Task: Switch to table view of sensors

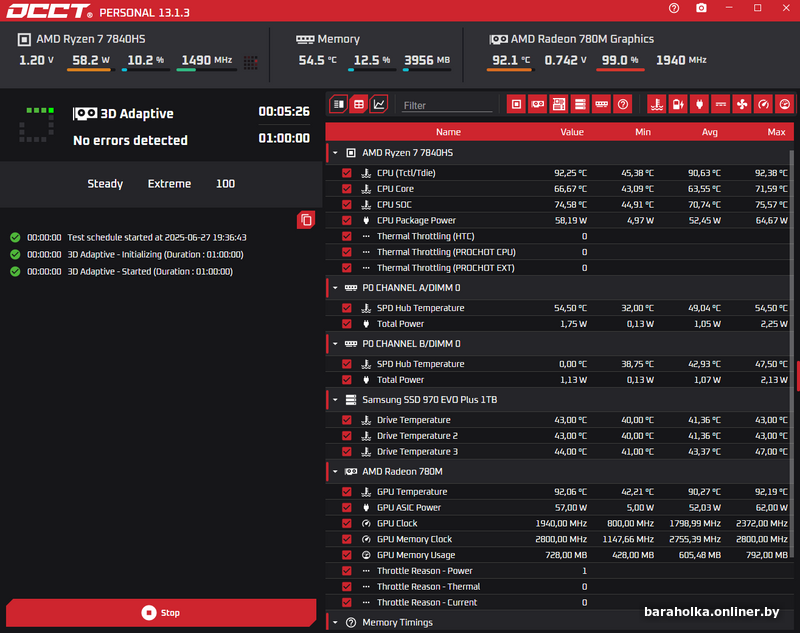Action: click(x=359, y=104)
